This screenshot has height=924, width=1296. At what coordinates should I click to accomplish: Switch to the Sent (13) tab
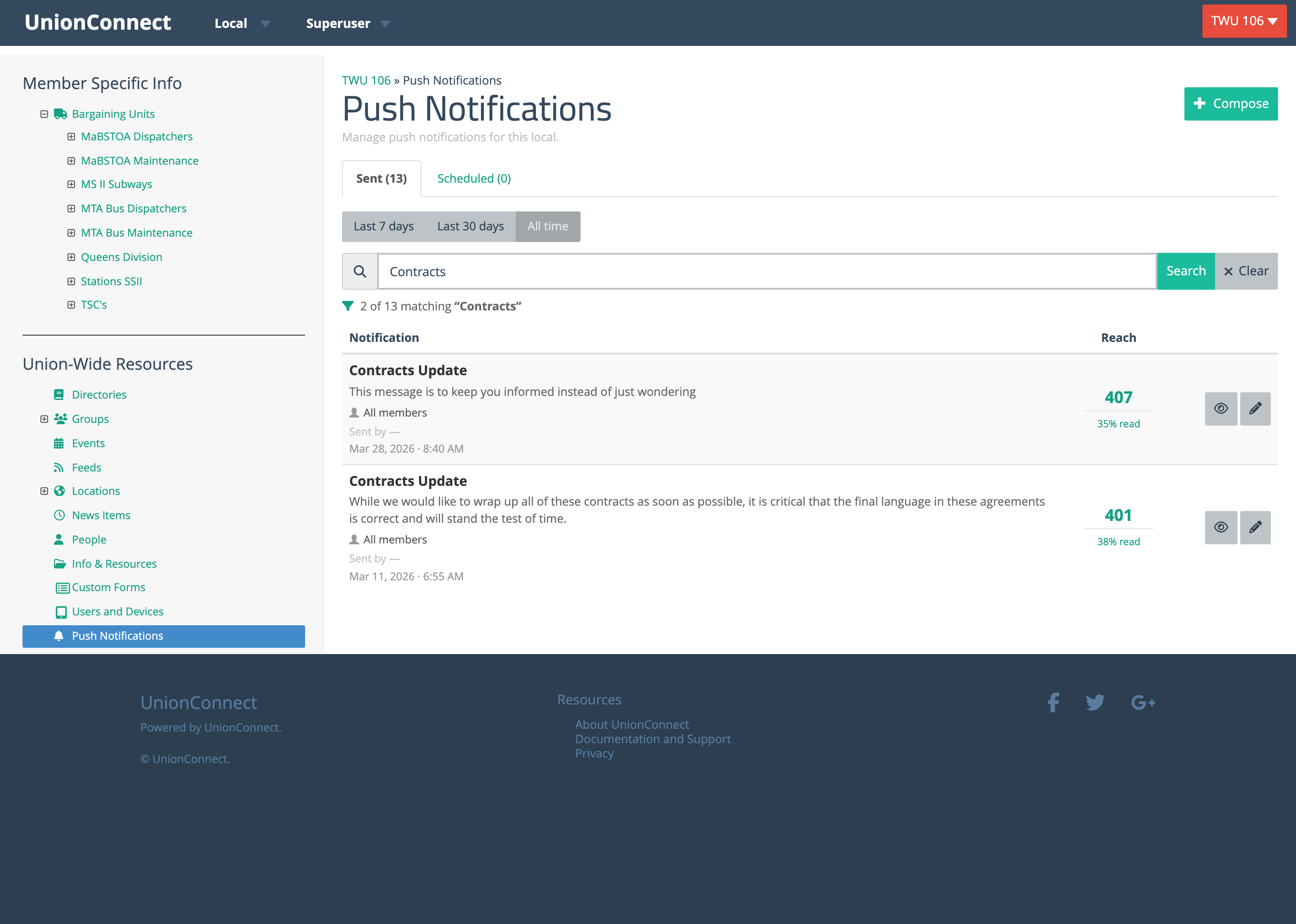click(x=381, y=179)
